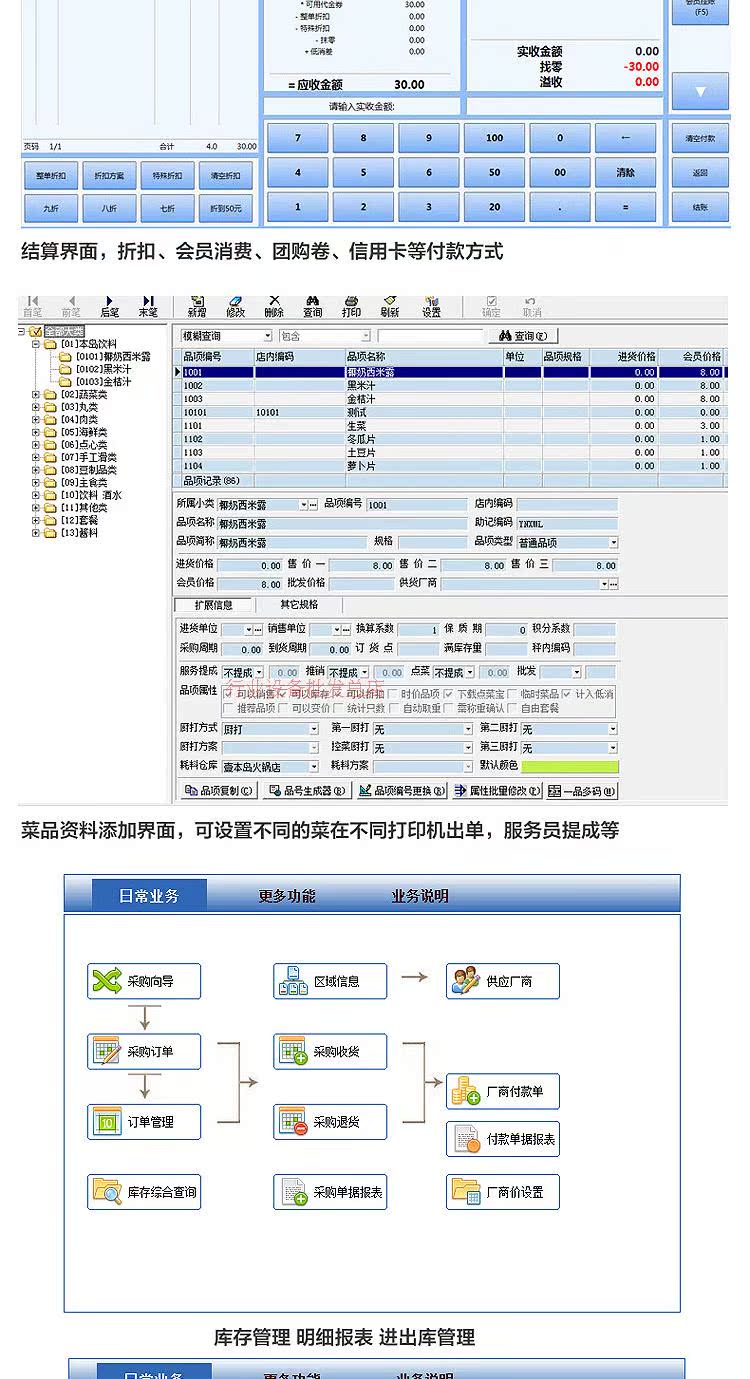This screenshot has width=750, height=1379.
Task: Add a new item with 新增 toolbar icon
Action: [197, 306]
